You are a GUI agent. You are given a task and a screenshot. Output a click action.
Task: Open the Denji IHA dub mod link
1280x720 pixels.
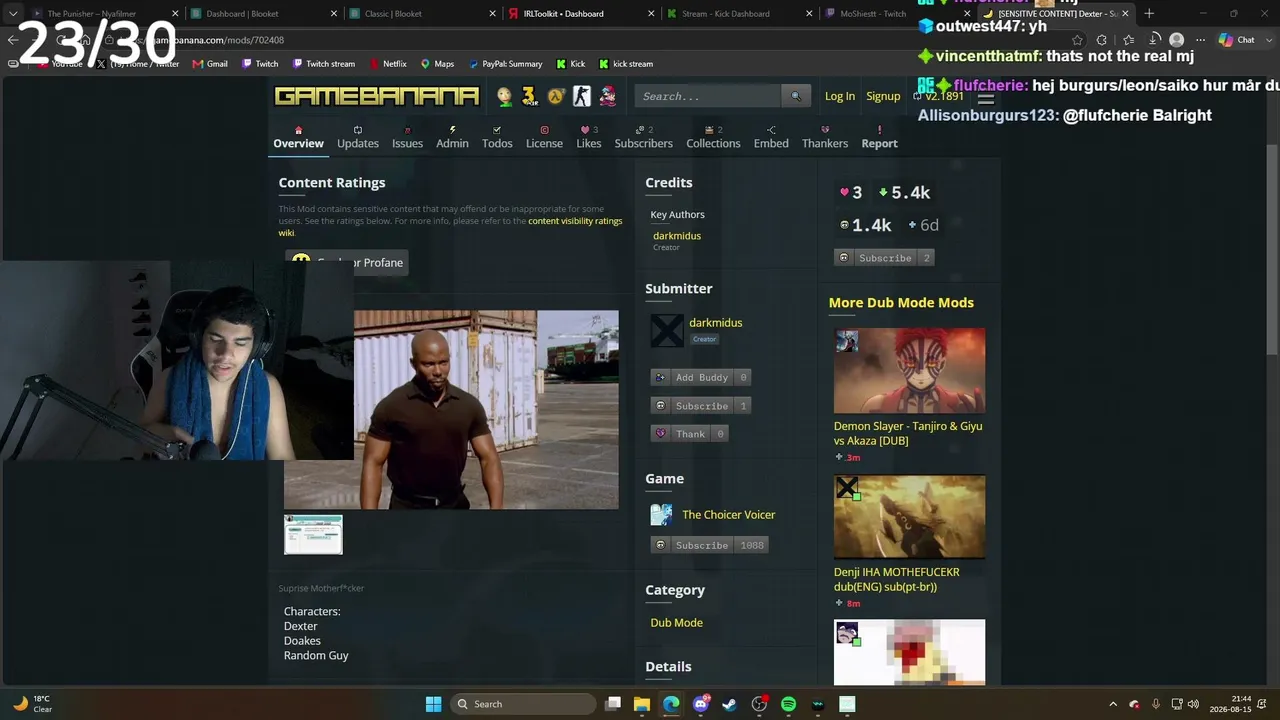[897, 579]
